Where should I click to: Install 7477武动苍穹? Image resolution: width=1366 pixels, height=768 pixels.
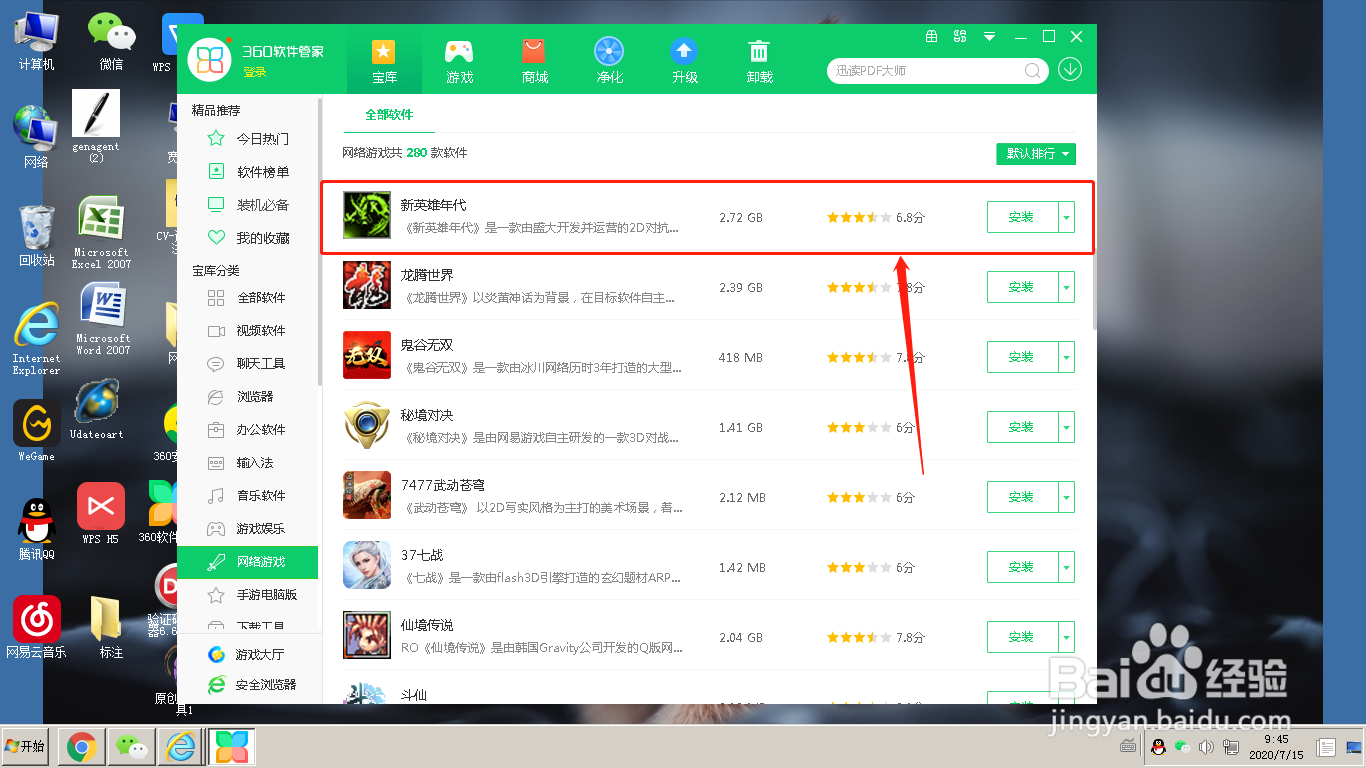tap(1022, 497)
